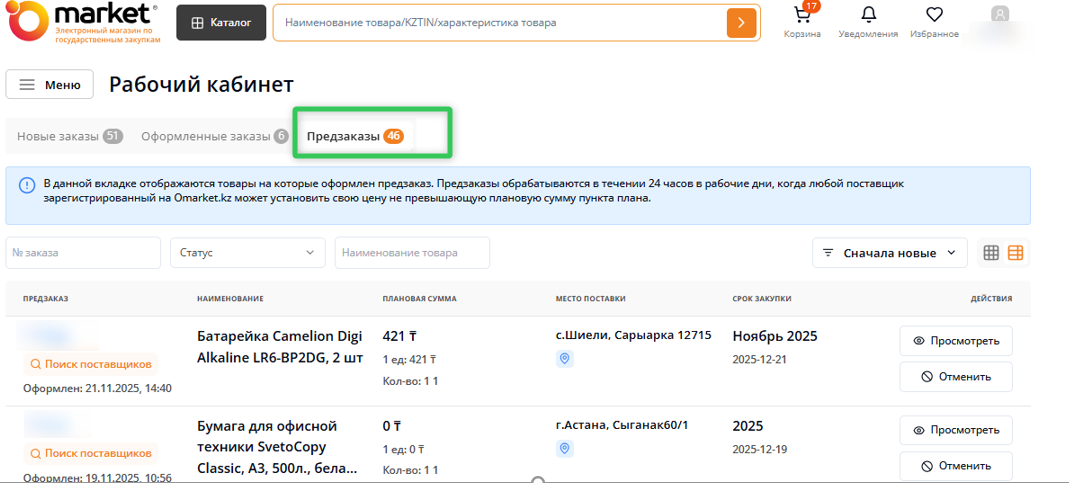The image size is (1069, 483).
Task: Switch to list view layout icon
Action: pyautogui.click(x=1015, y=253)
